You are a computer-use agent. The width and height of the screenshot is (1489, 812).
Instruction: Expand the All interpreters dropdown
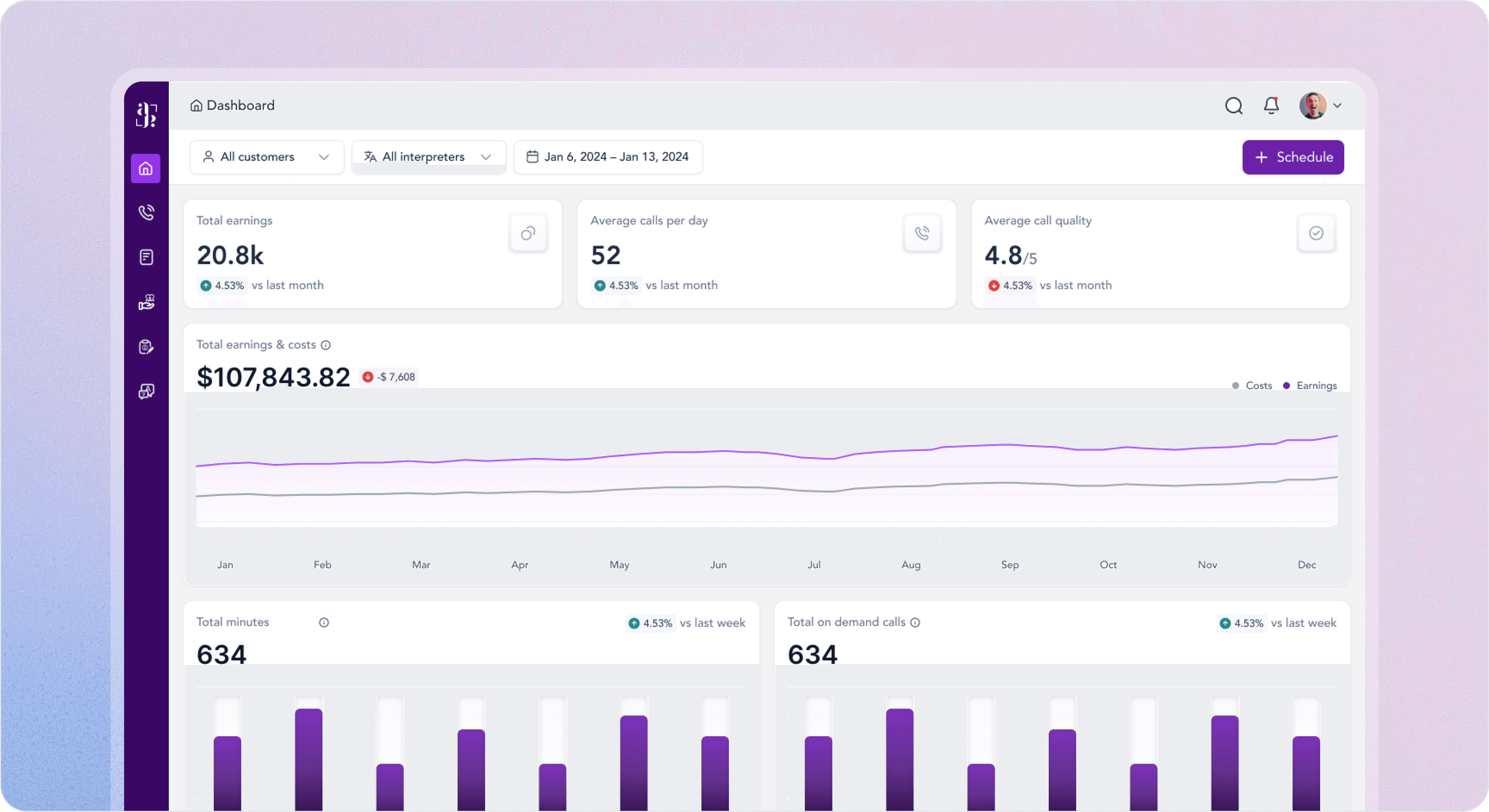point(428,157)
